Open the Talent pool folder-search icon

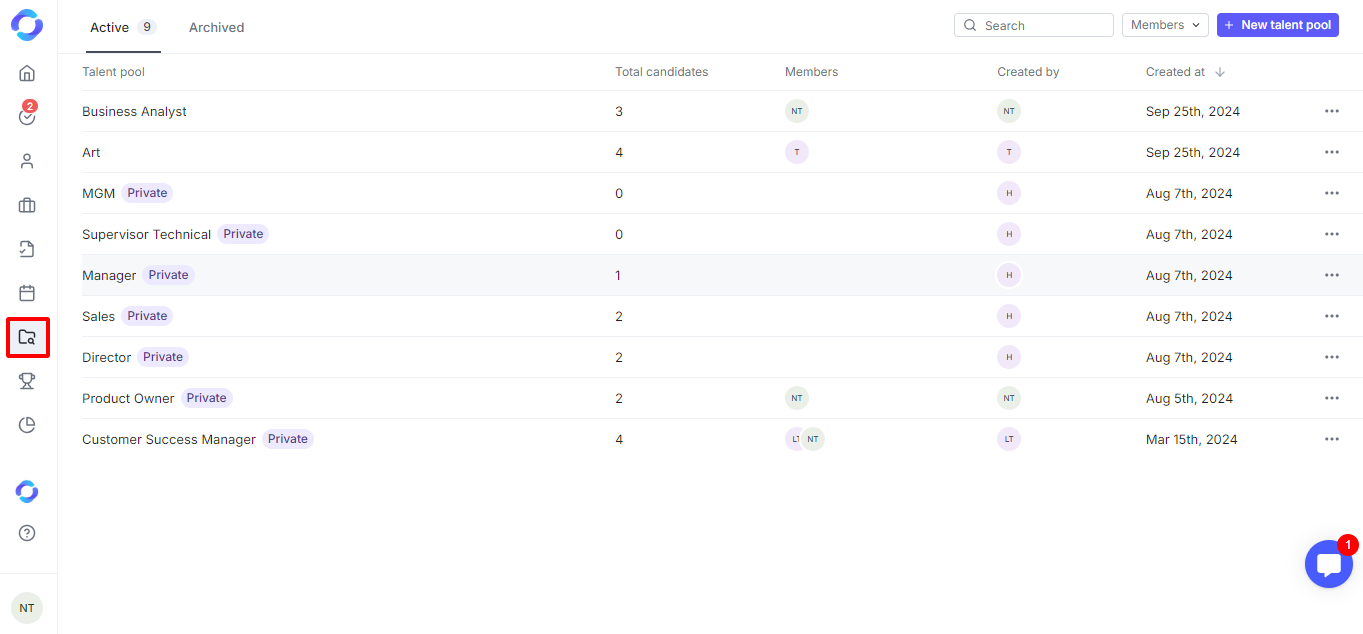point(27,337)
